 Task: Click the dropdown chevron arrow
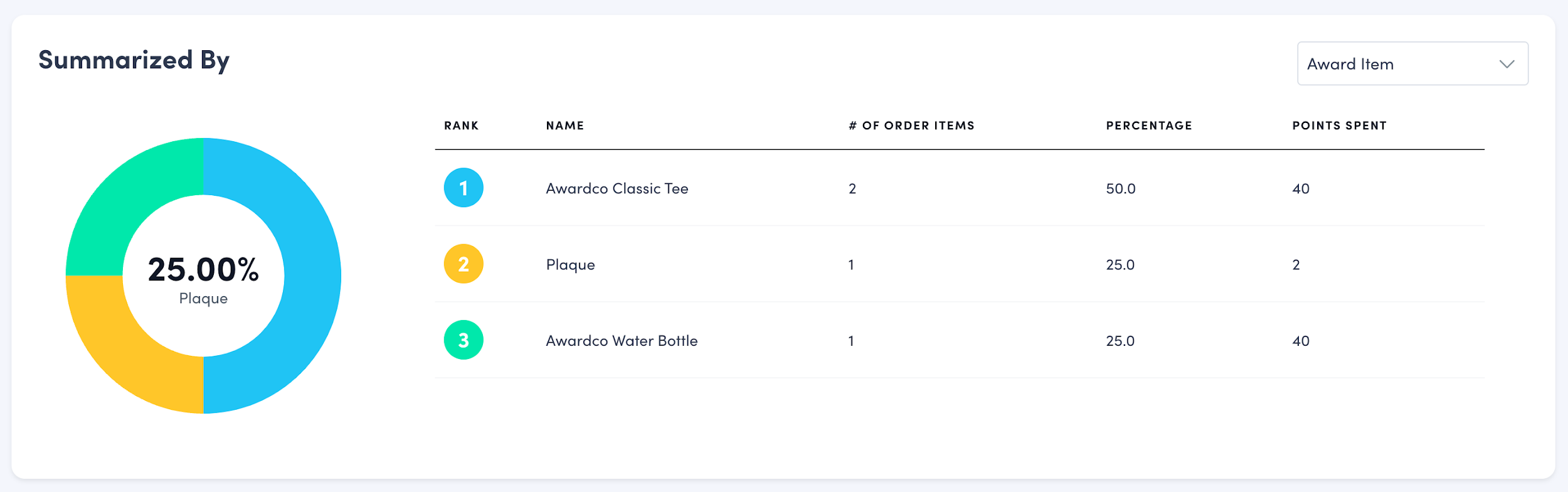[1507, 64]
